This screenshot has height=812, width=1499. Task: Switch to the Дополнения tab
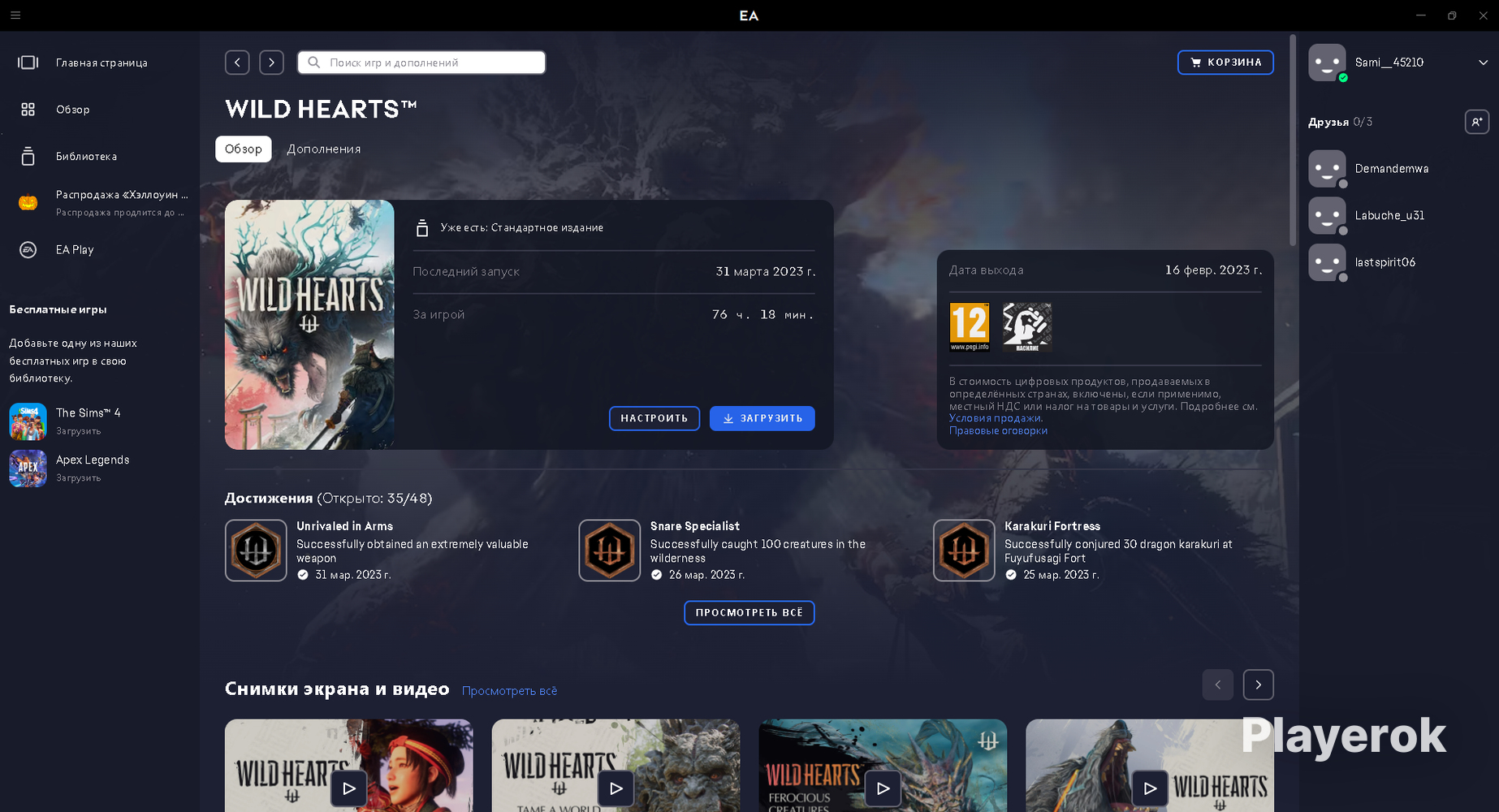323,149
